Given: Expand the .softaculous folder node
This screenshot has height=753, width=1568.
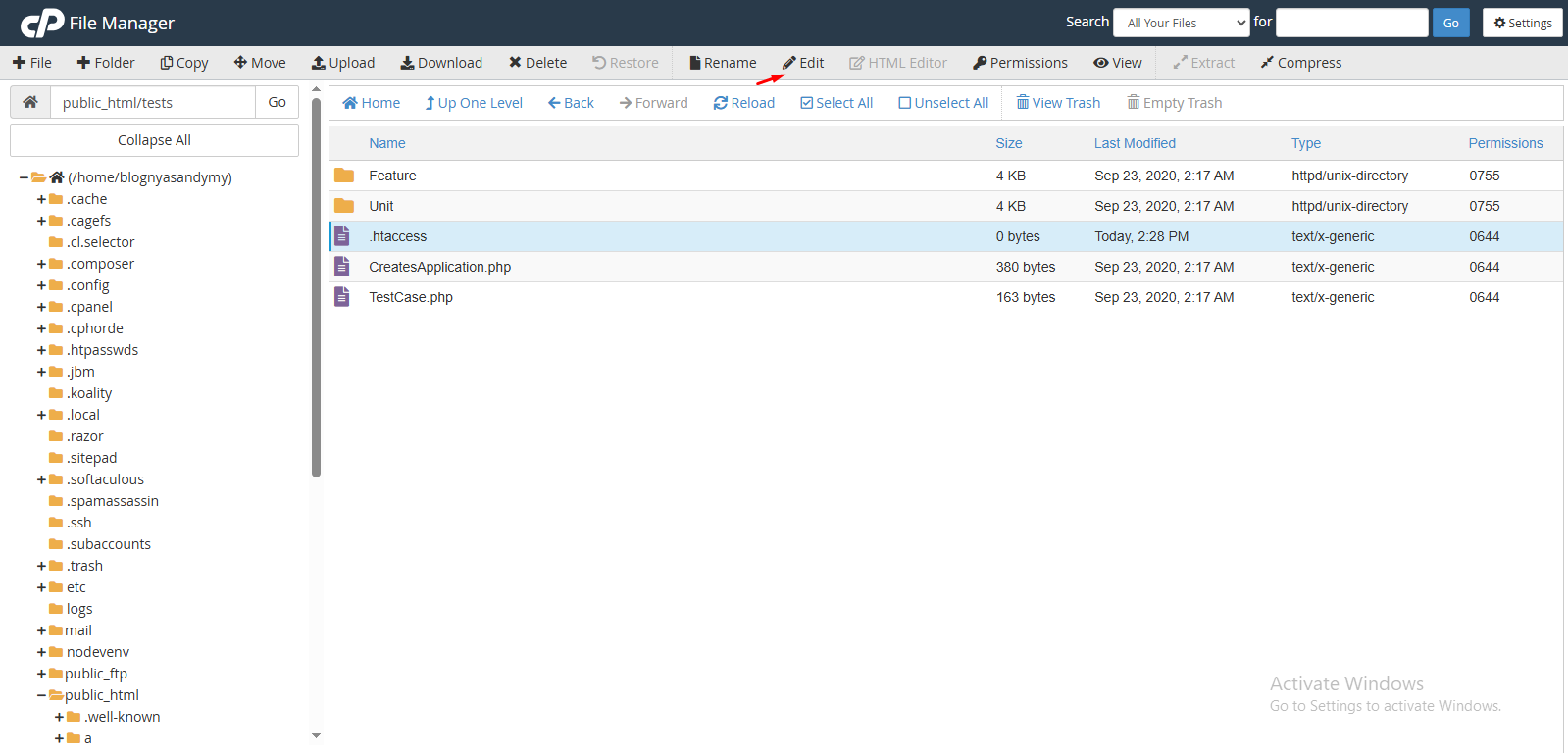Looking at the screenshot, I should tap(41, 479).
